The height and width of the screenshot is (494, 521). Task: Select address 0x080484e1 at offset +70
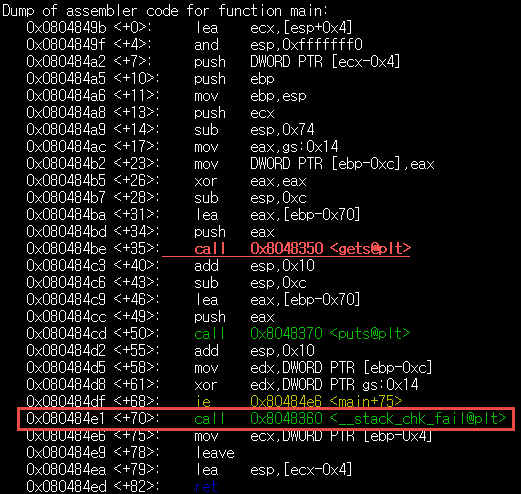pyautogui.click(x=66, y=419)
